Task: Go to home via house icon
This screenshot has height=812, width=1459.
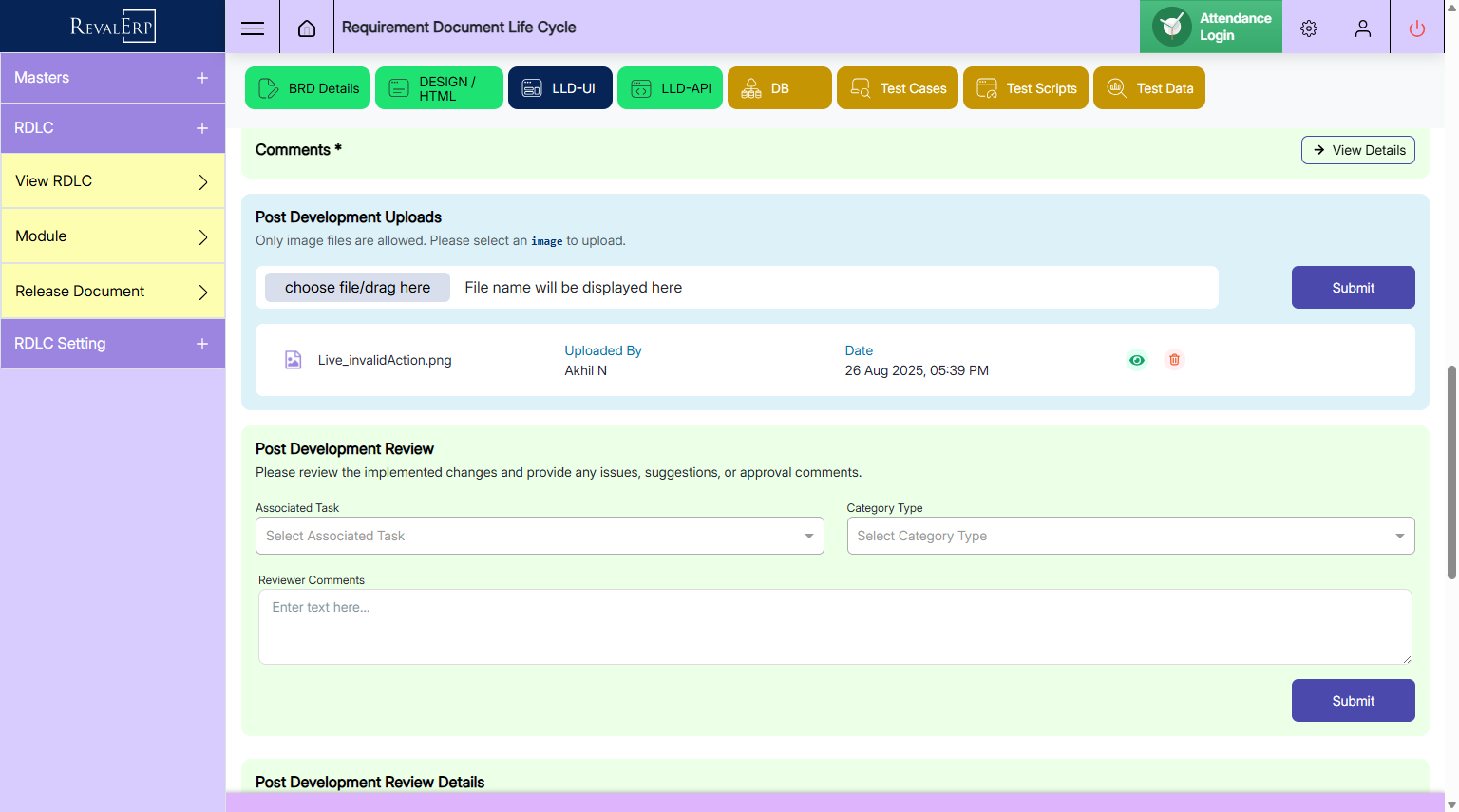Action: pos(307,28)
